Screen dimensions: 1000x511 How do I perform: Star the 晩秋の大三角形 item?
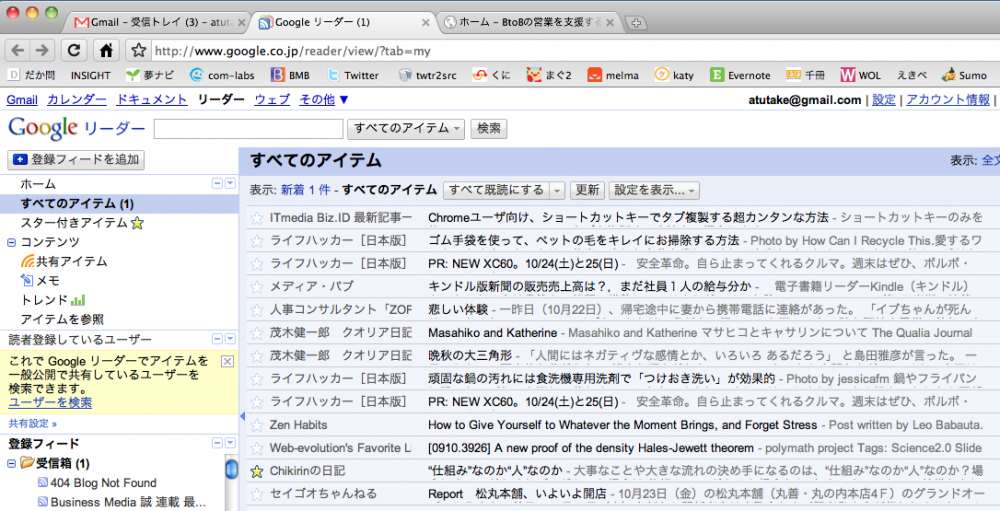(x=256, y=356)
